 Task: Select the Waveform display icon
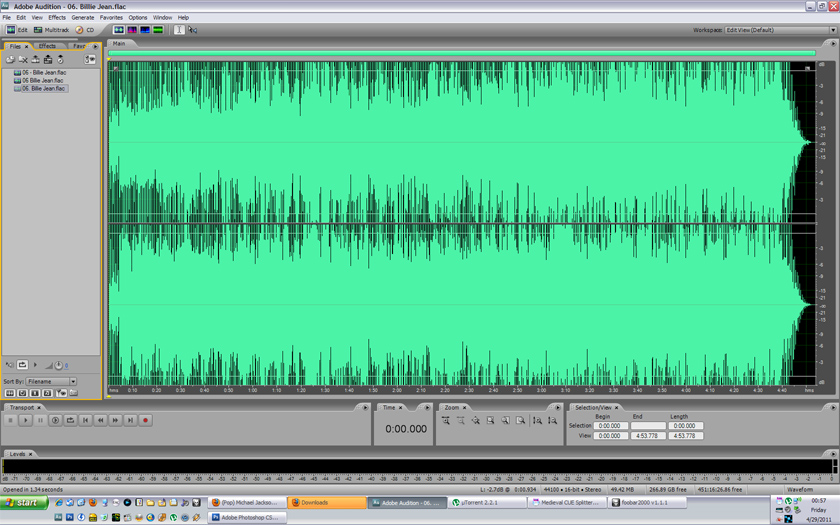119,30
